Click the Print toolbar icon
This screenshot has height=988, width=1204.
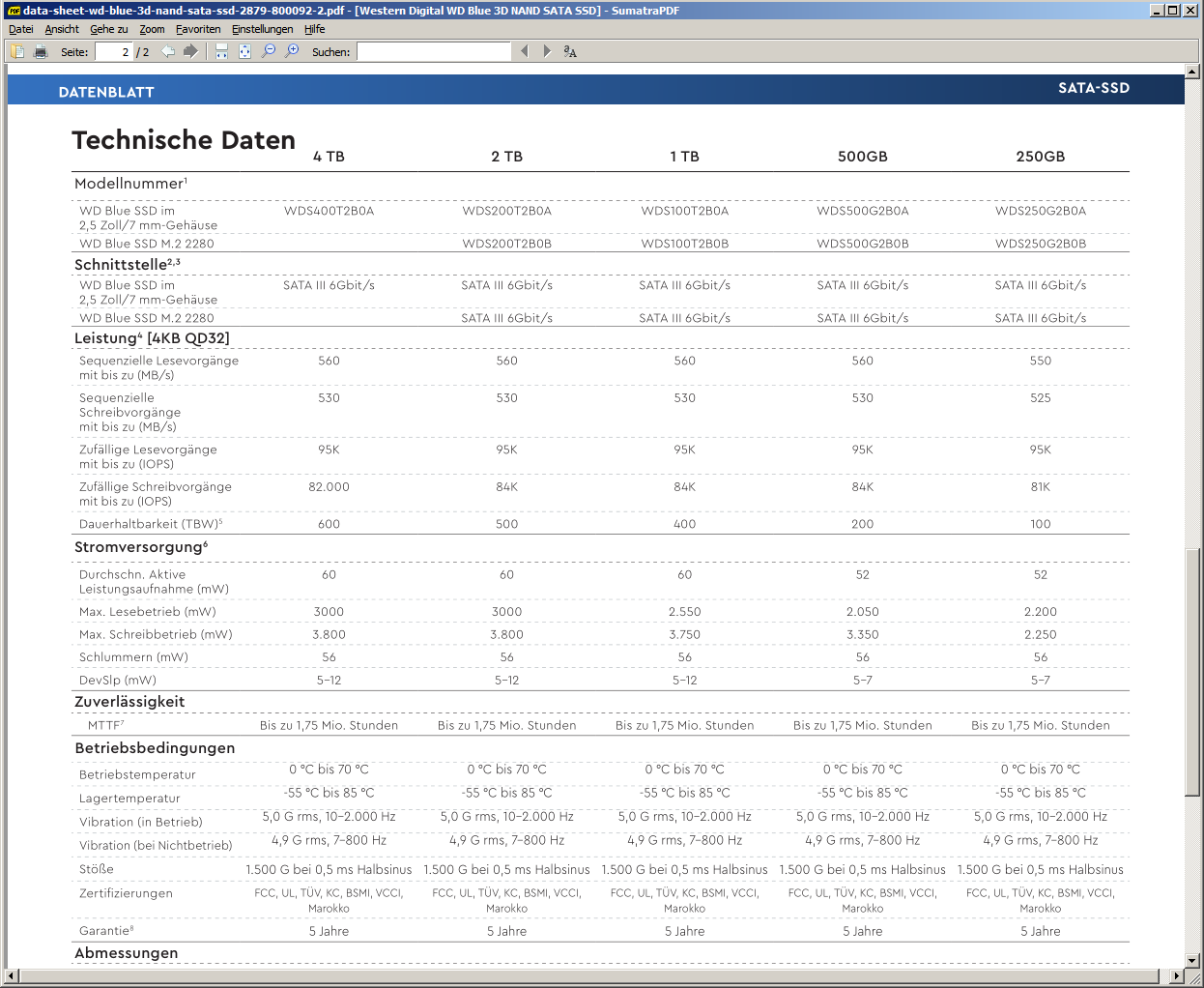pos(41,51)
